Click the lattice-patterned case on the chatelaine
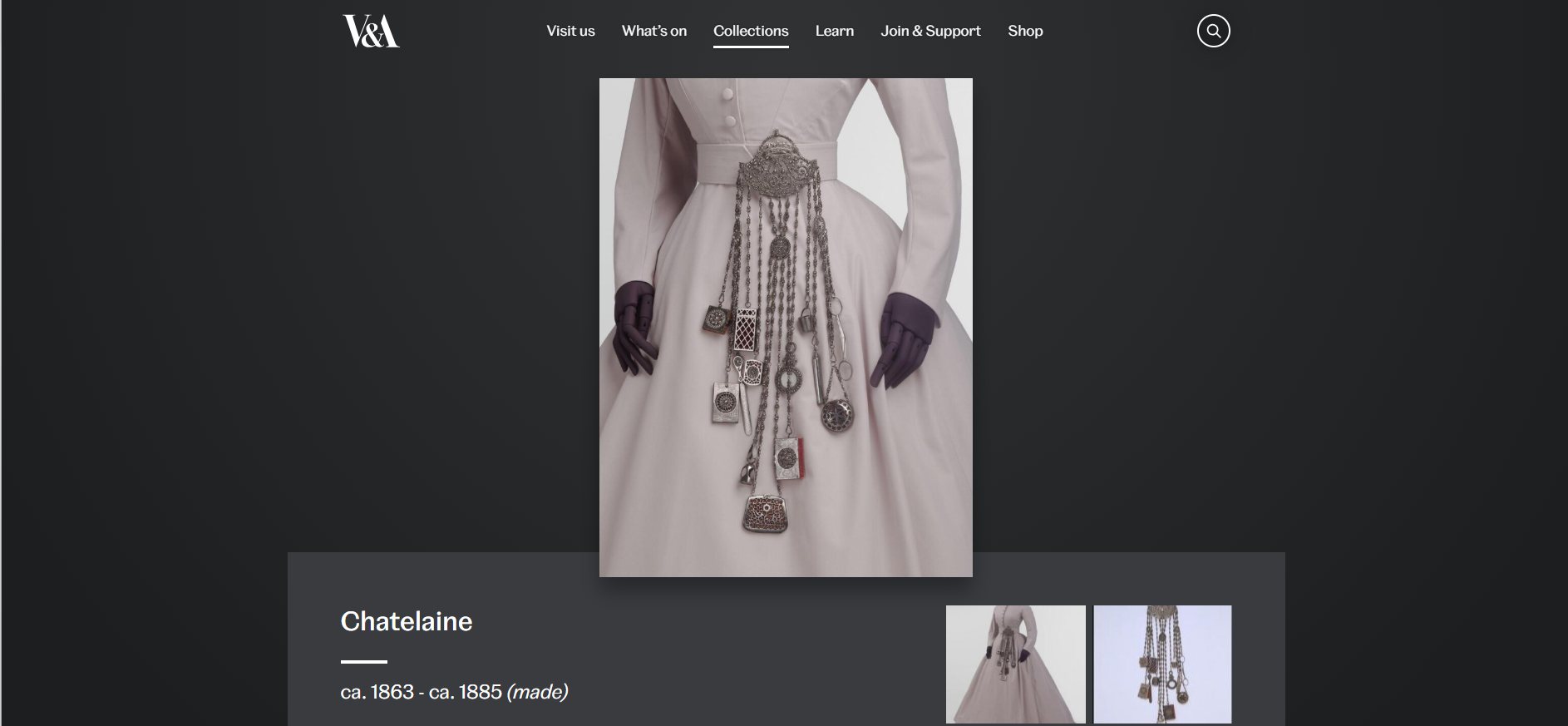 pos(746,330)
